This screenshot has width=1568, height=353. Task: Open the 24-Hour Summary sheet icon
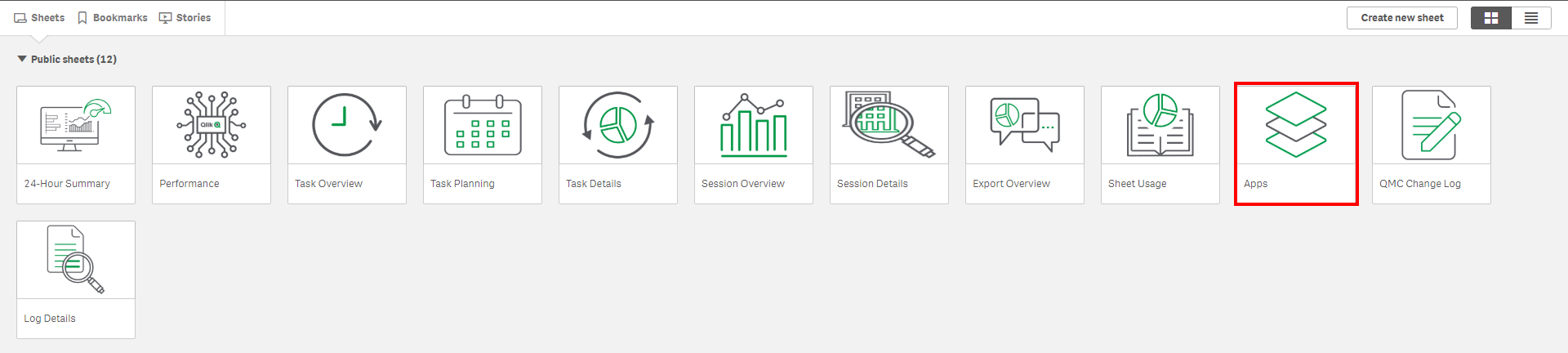click(76, 125)
